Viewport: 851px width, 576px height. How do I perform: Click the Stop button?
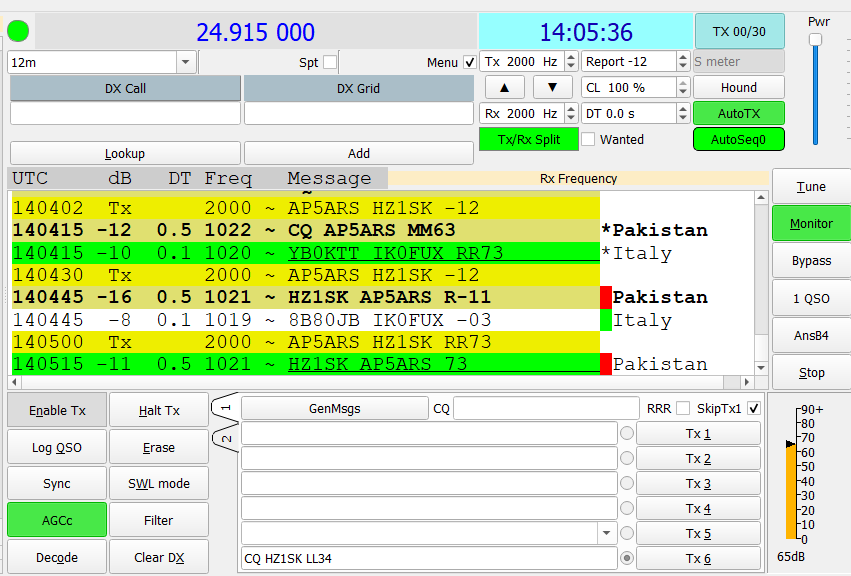click(811, 372)
